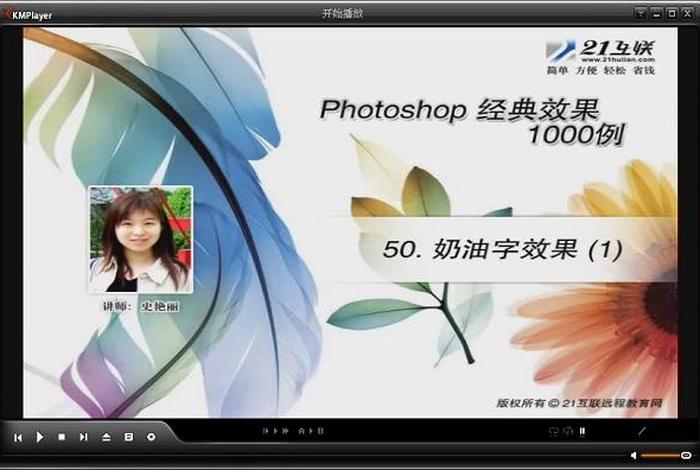The width and height of the screenshot is (700, 470).
Task: Click the '开始播放' title text
Action: tap(343, 14)
